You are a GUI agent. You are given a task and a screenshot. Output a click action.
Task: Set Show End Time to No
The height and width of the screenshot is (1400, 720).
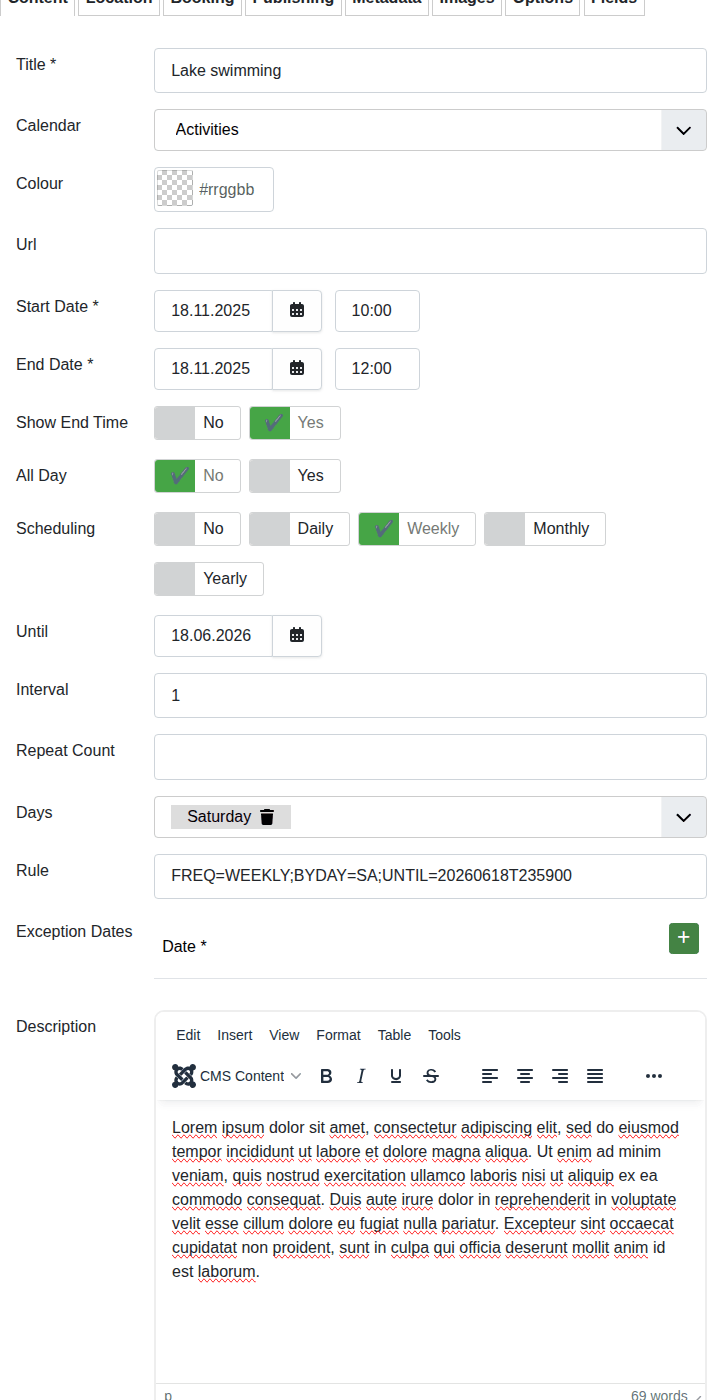[197, 423]
